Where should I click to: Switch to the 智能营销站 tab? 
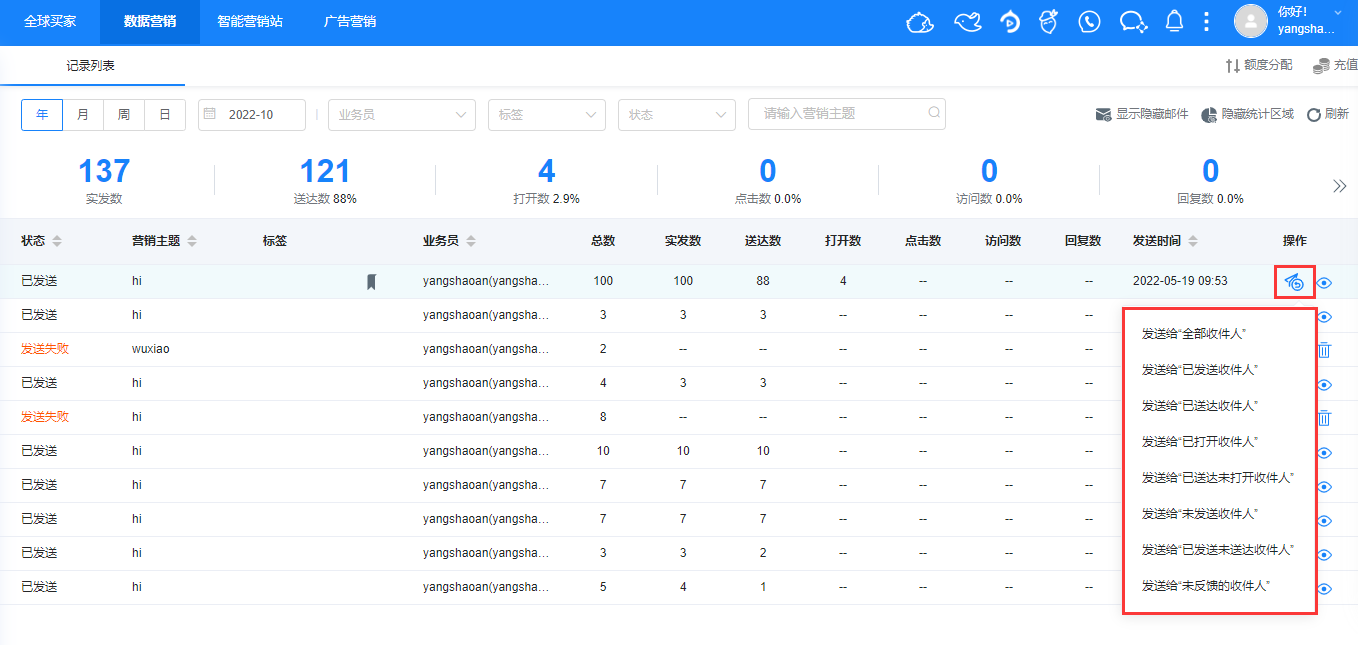coord(250,21)
